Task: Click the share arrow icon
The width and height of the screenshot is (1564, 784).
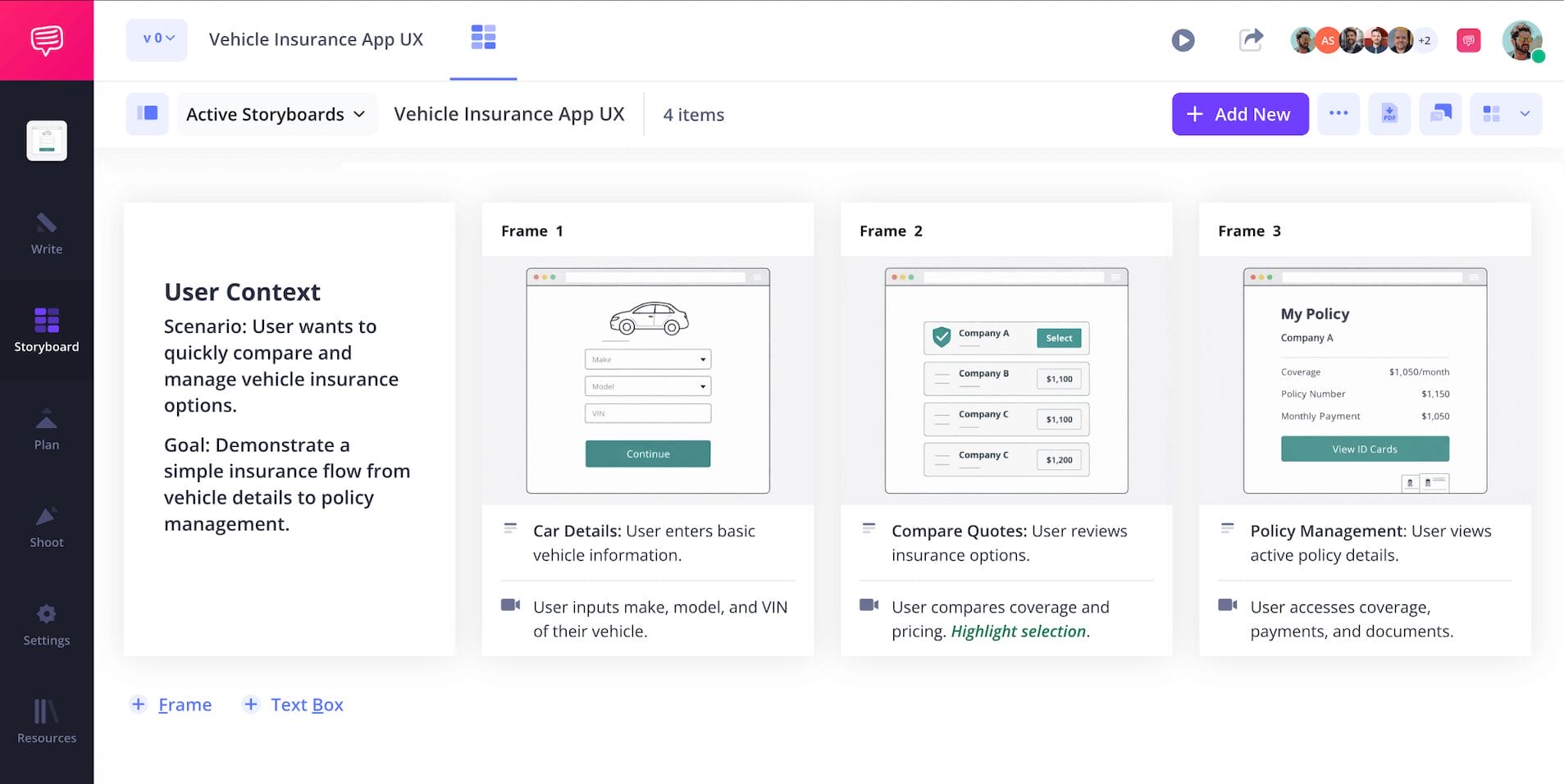Action: click(x=1250, y=39)
